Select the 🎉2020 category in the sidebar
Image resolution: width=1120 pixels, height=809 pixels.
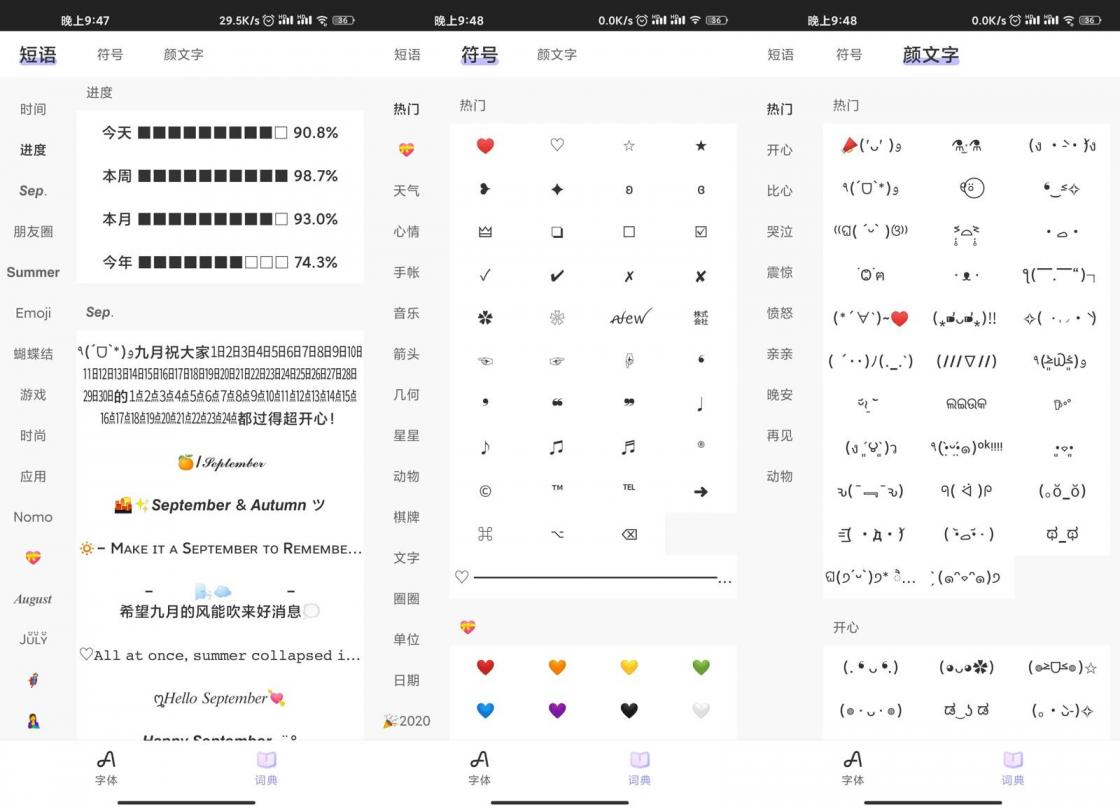pos(408,720)
